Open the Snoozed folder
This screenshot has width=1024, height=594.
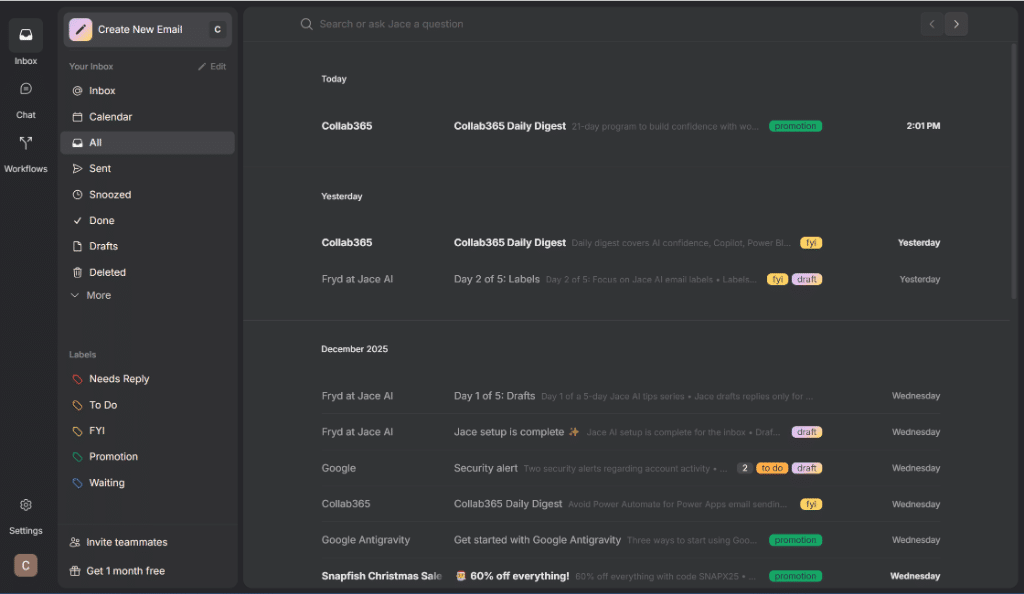[109, 195]
